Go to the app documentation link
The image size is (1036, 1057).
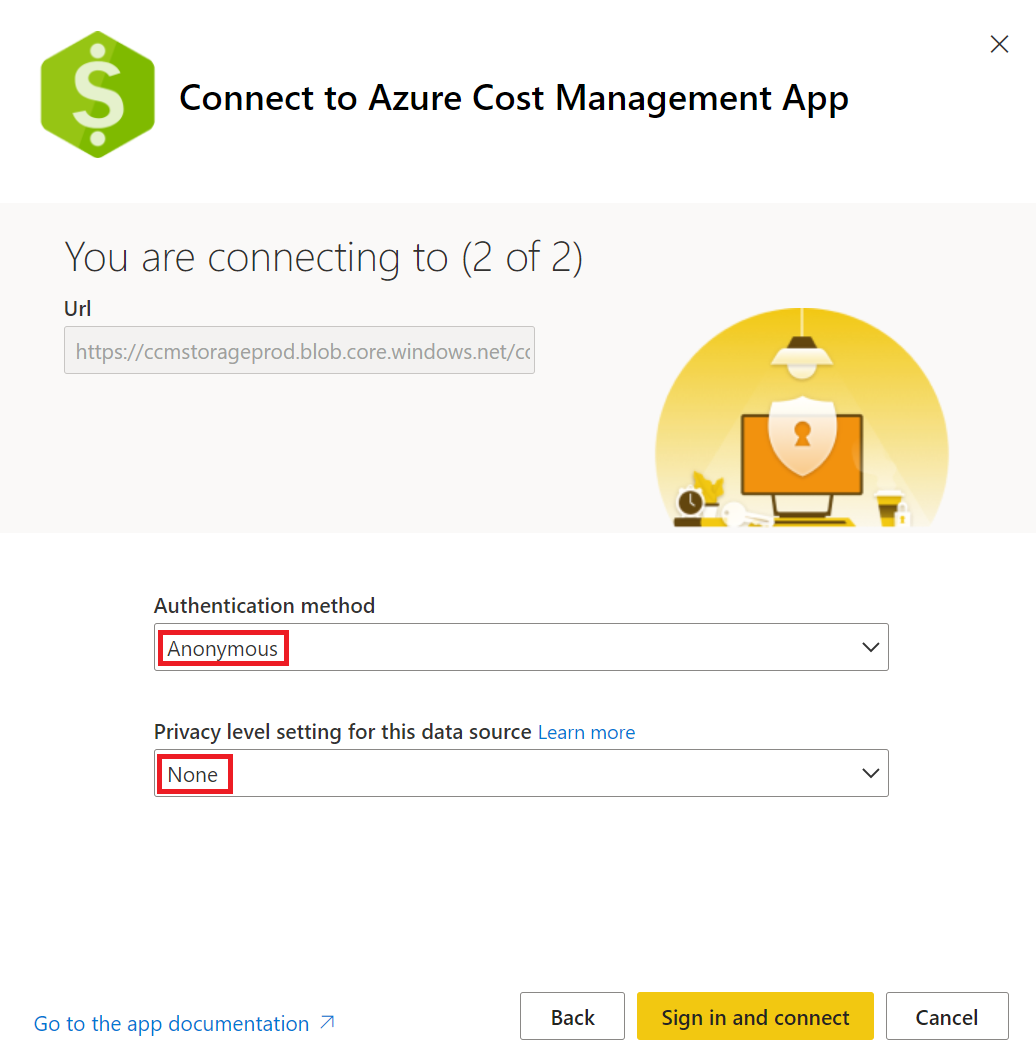171,1024
